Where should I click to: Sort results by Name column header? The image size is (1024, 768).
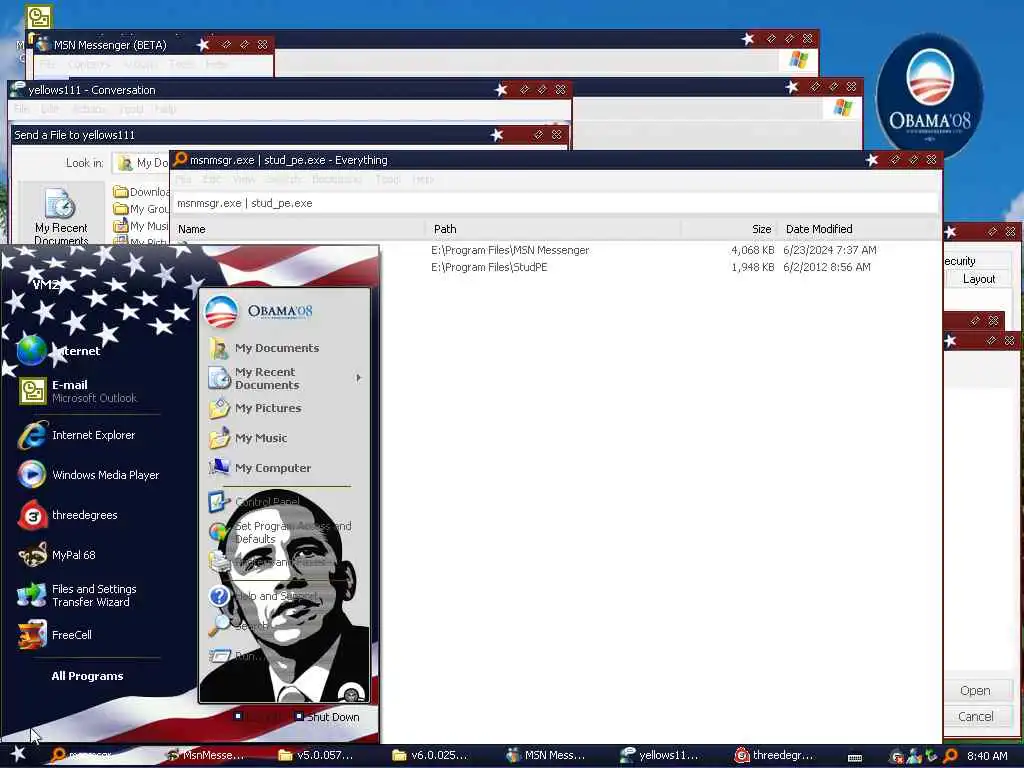pyautogui.click(x=298, y=229)
